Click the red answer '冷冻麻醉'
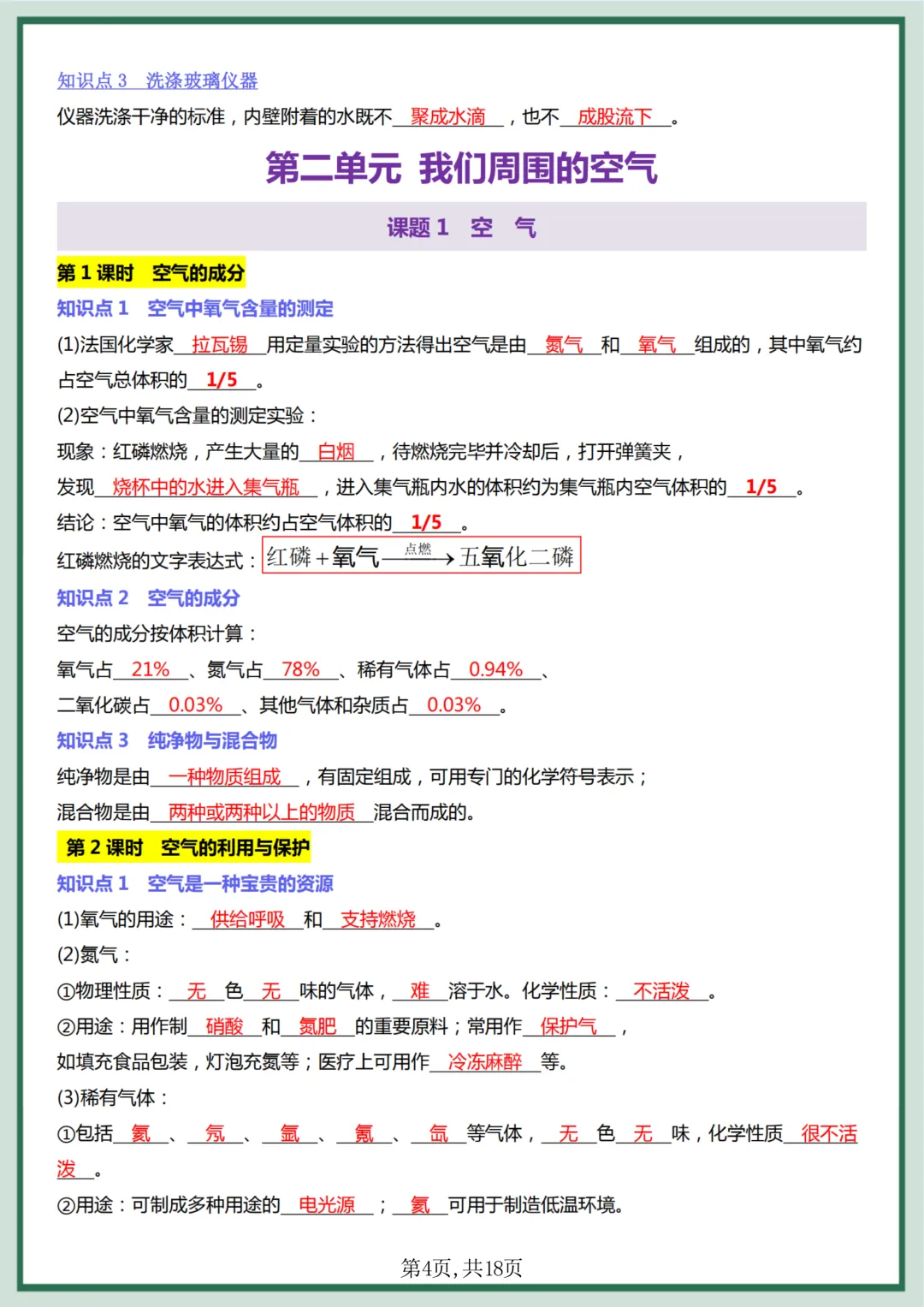This screenshot has height=1307, width=924. (485, 1062)
